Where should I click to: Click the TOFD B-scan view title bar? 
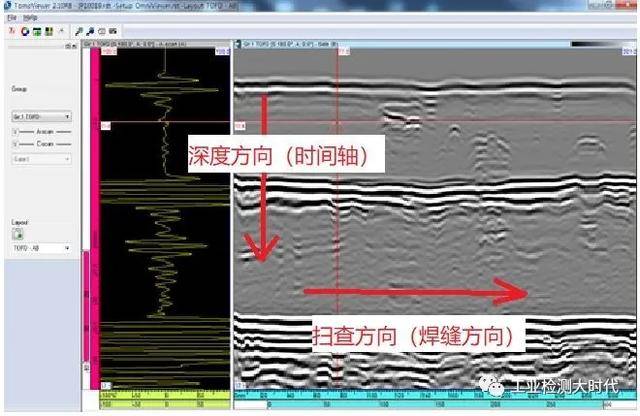[x=430, y=44]
